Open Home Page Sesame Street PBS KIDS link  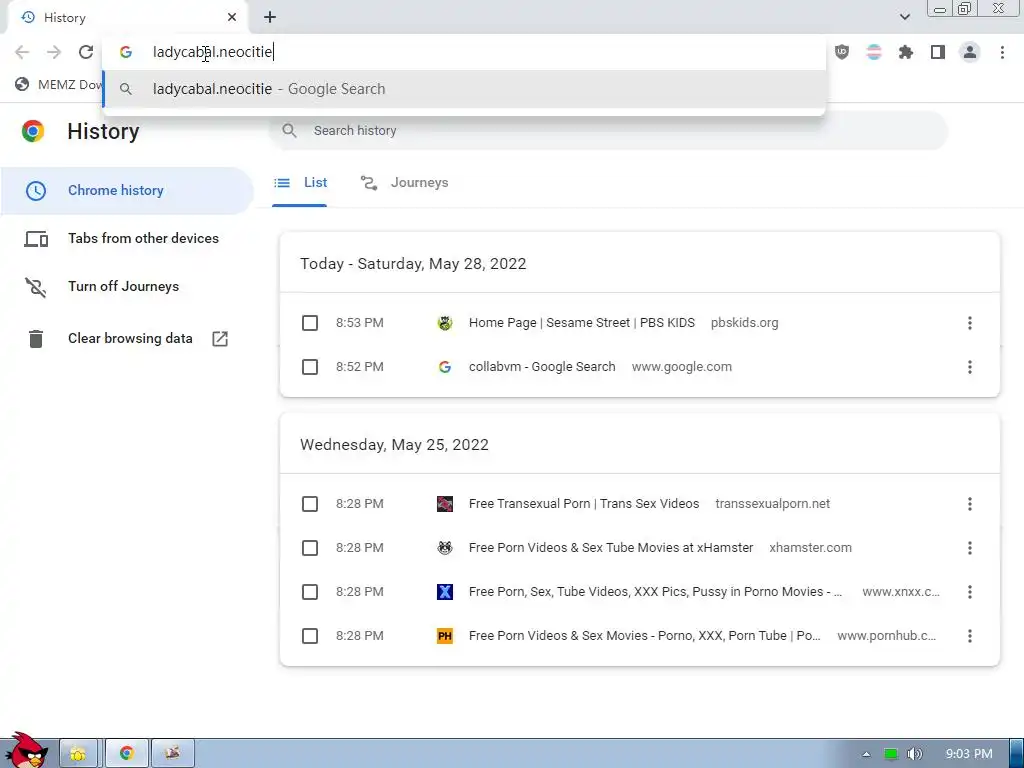[582, 323]
